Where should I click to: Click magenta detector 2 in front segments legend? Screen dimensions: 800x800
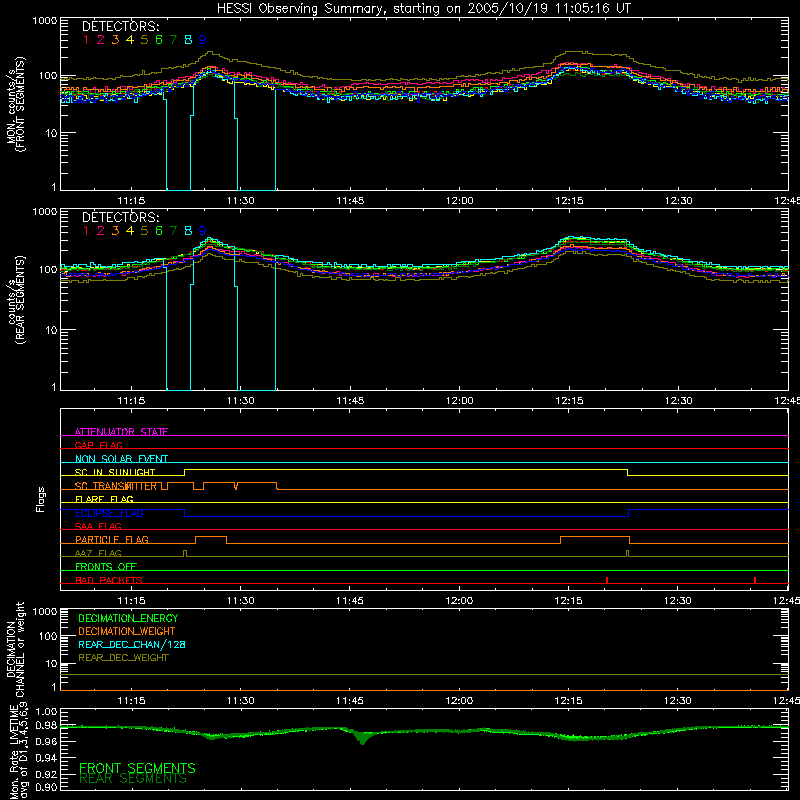click(101, 39)
